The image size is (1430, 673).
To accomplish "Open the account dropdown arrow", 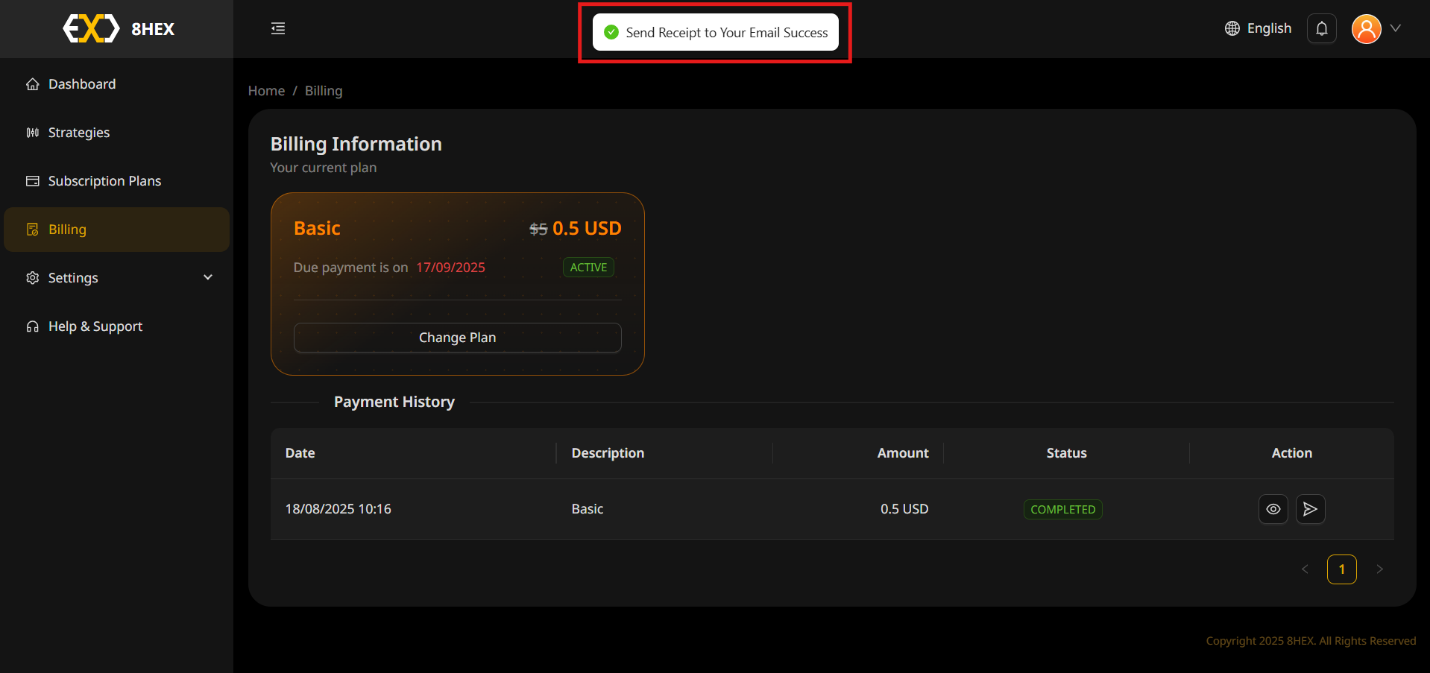I will [x=1395, y=28].
